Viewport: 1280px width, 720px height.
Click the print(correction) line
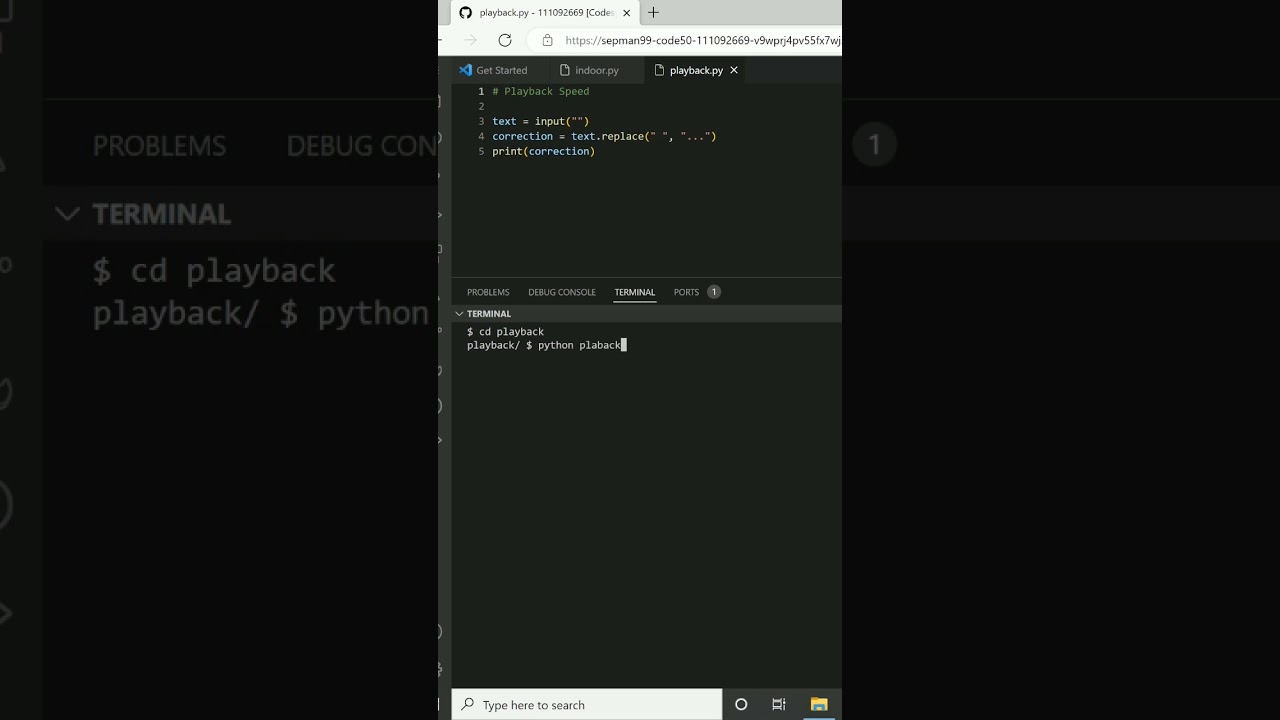(x=543, y=151)
